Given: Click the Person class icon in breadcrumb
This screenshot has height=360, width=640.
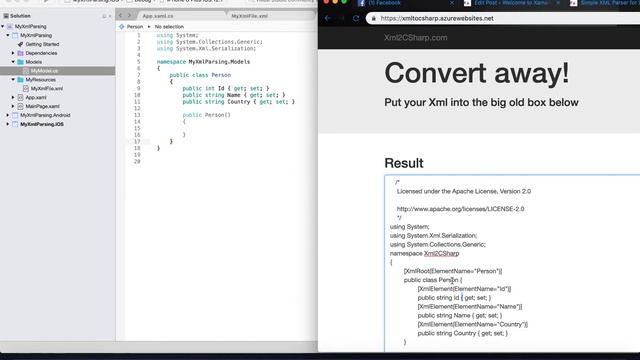Looking at the screenshot, I should 121,27.
